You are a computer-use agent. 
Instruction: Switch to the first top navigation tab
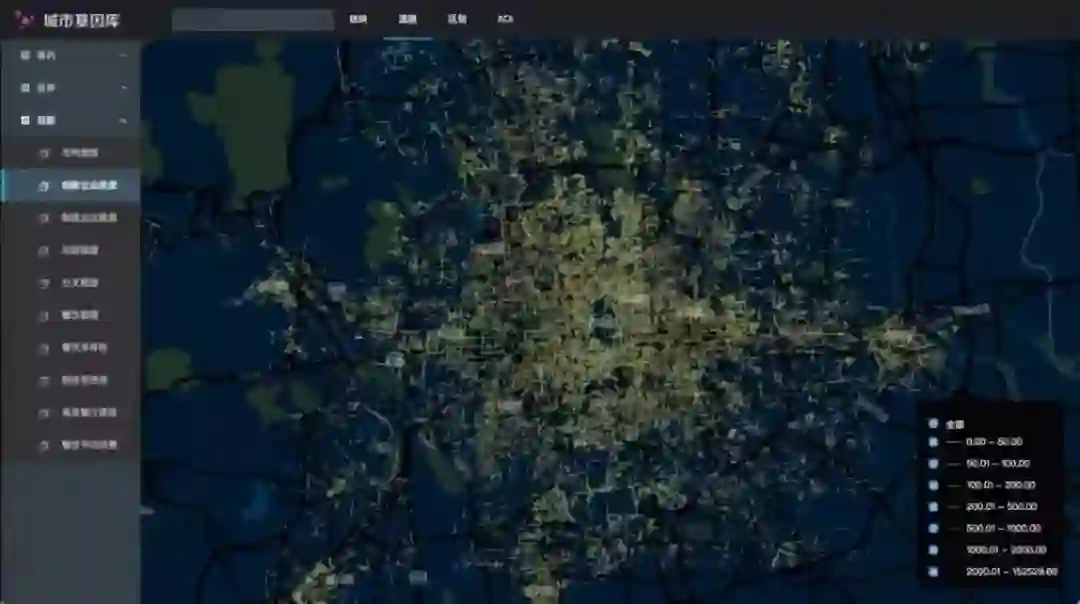pos(358,19)
